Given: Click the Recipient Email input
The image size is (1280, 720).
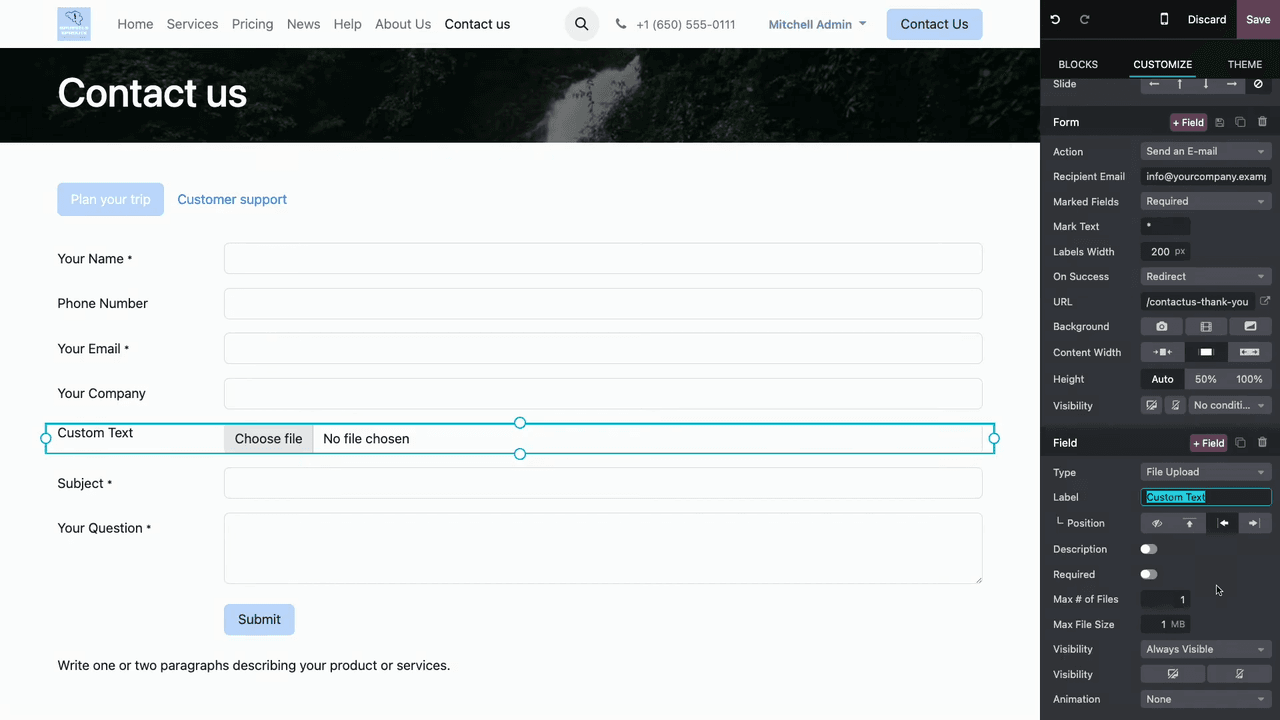Looking at the screenshot, I should click(x=1206, y=177).
